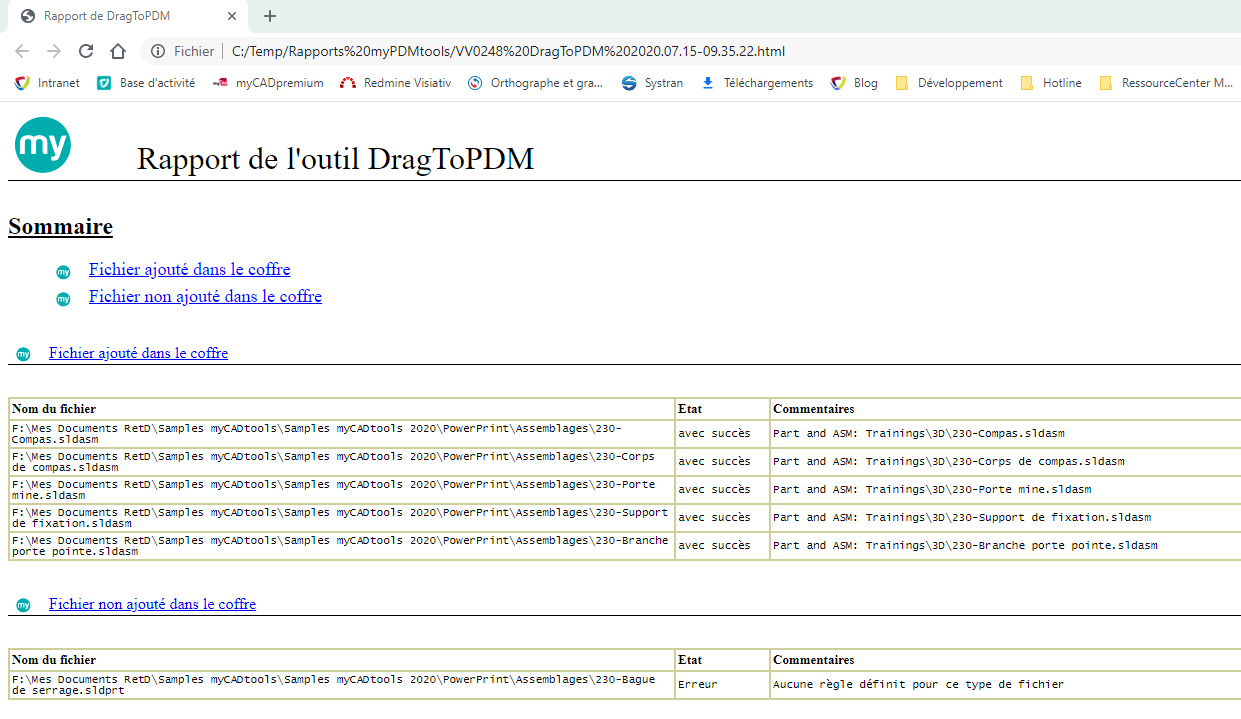Expand the RessourceCenter bookmarks folder
1241x719 pixels.
click(x=1166, y=83)
